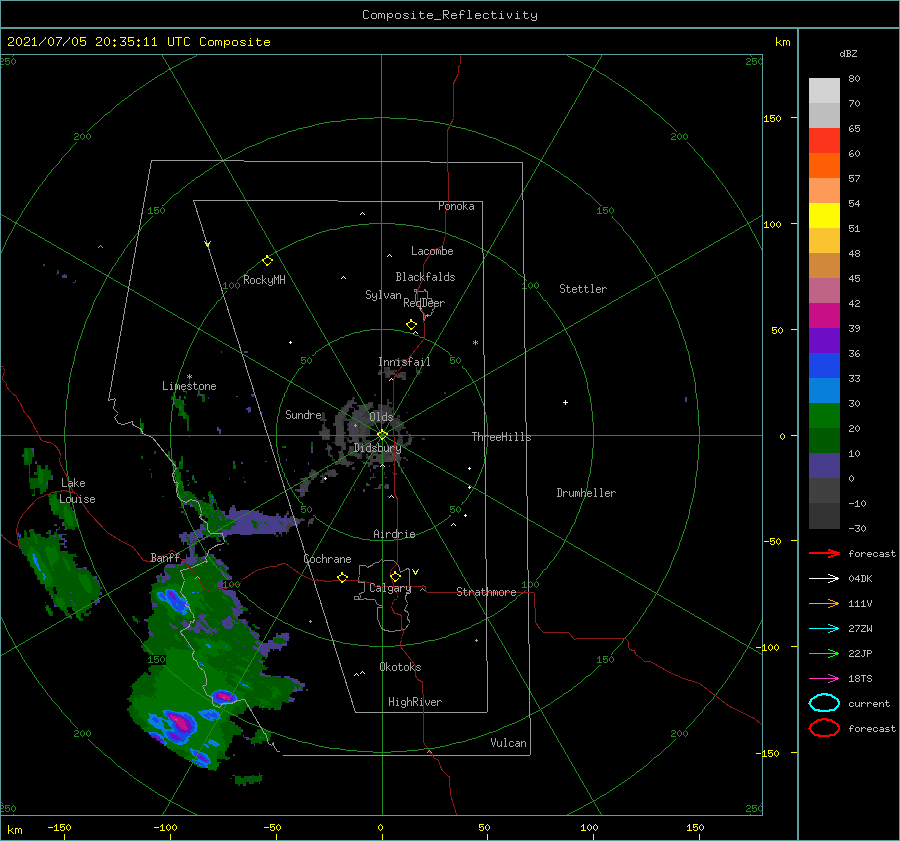The image size is (900, 841).
Task: Select the orange 60 dBZ color swatch
Action: tap(824, 166)
